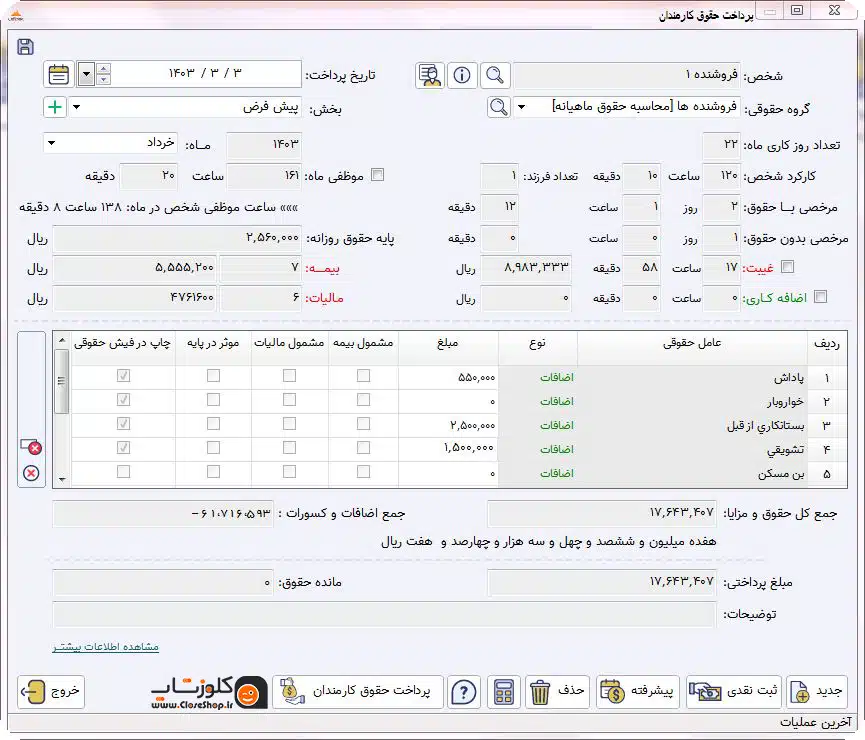Click the help question mark icon
The width and height of the screenshot is (865, 740).
(464, 691)
